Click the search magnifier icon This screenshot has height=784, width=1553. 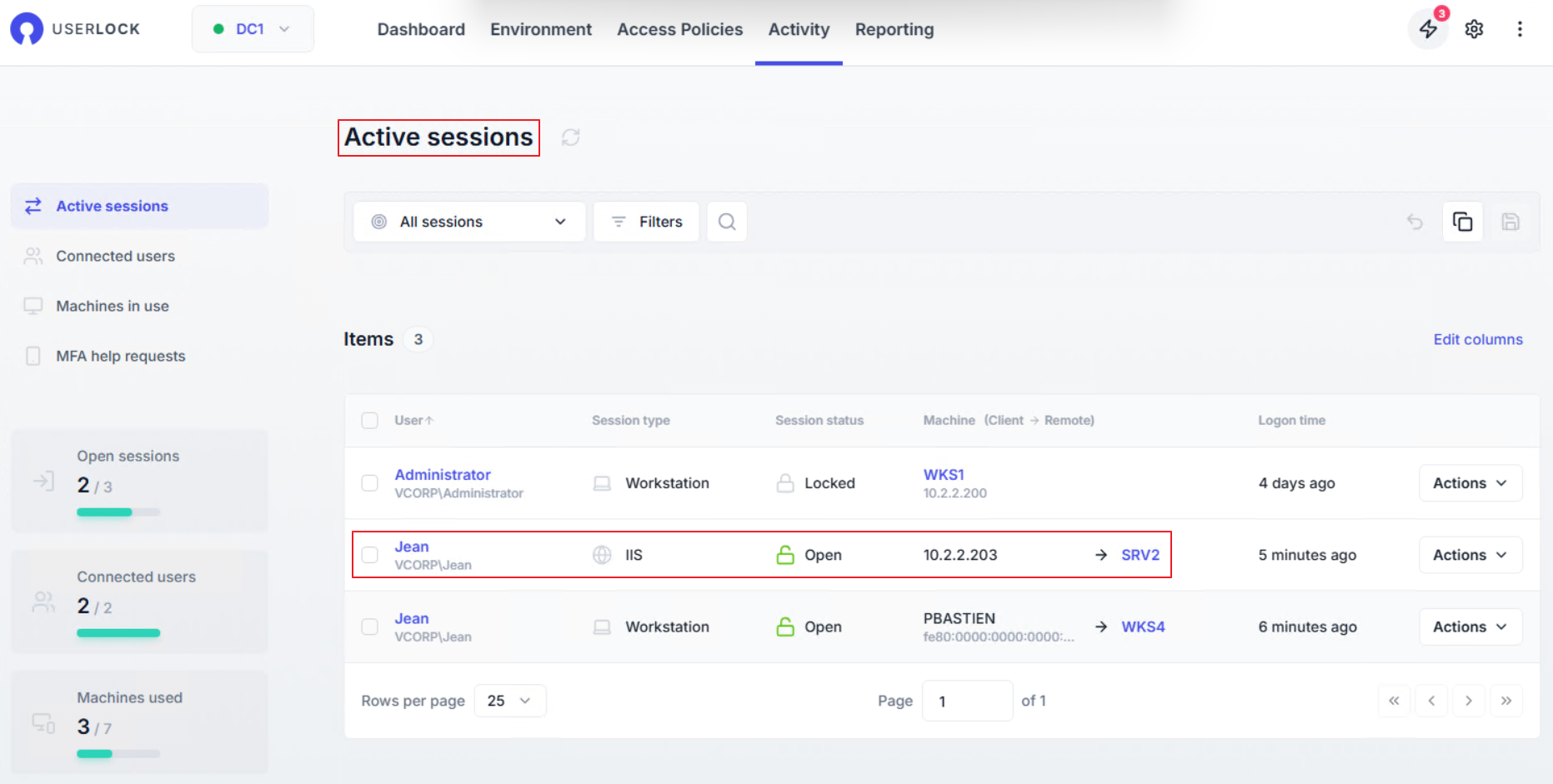point(727,222)
